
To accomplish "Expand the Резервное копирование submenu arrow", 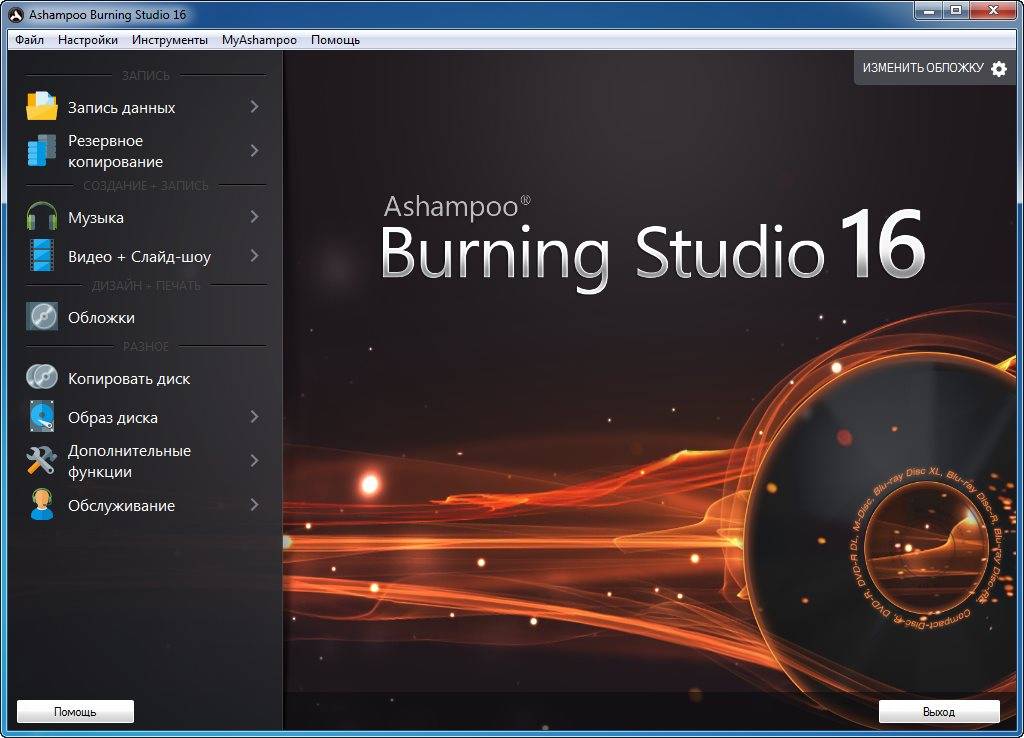I will 255,150.
